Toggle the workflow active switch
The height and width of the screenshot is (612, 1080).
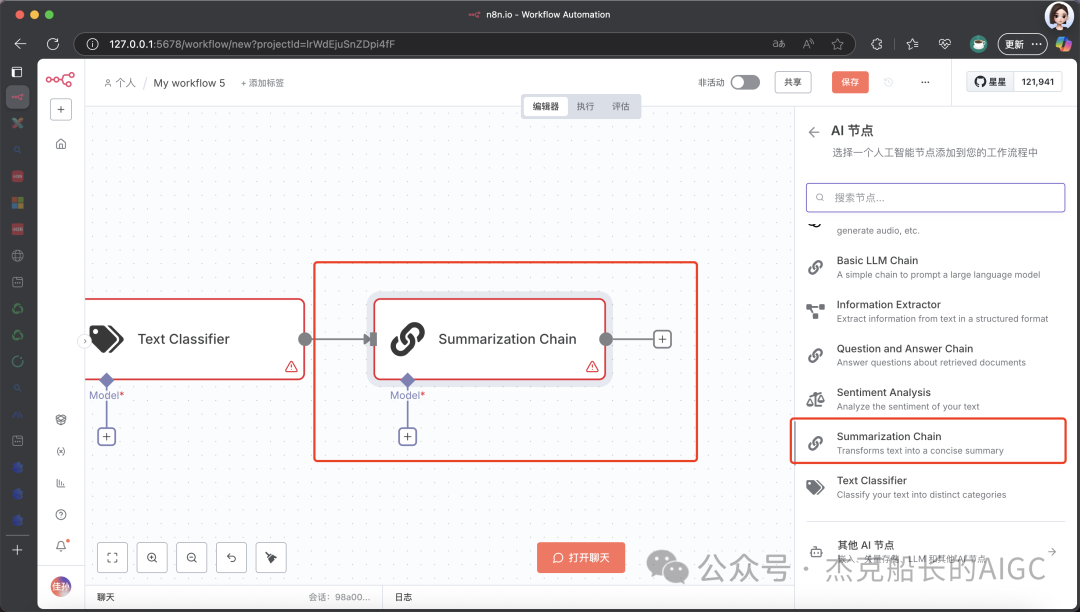[745, 82]
